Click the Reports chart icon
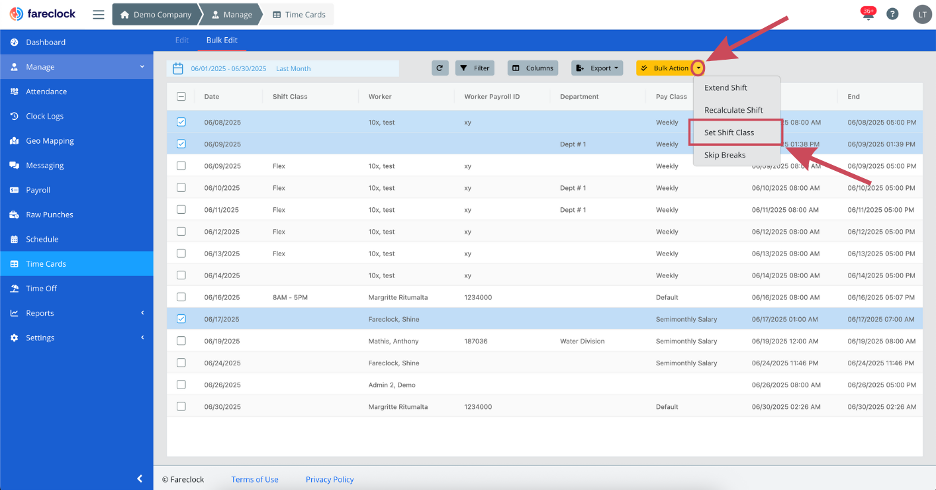The height and width of the screenshot is (490, 936). click(14, 313)
